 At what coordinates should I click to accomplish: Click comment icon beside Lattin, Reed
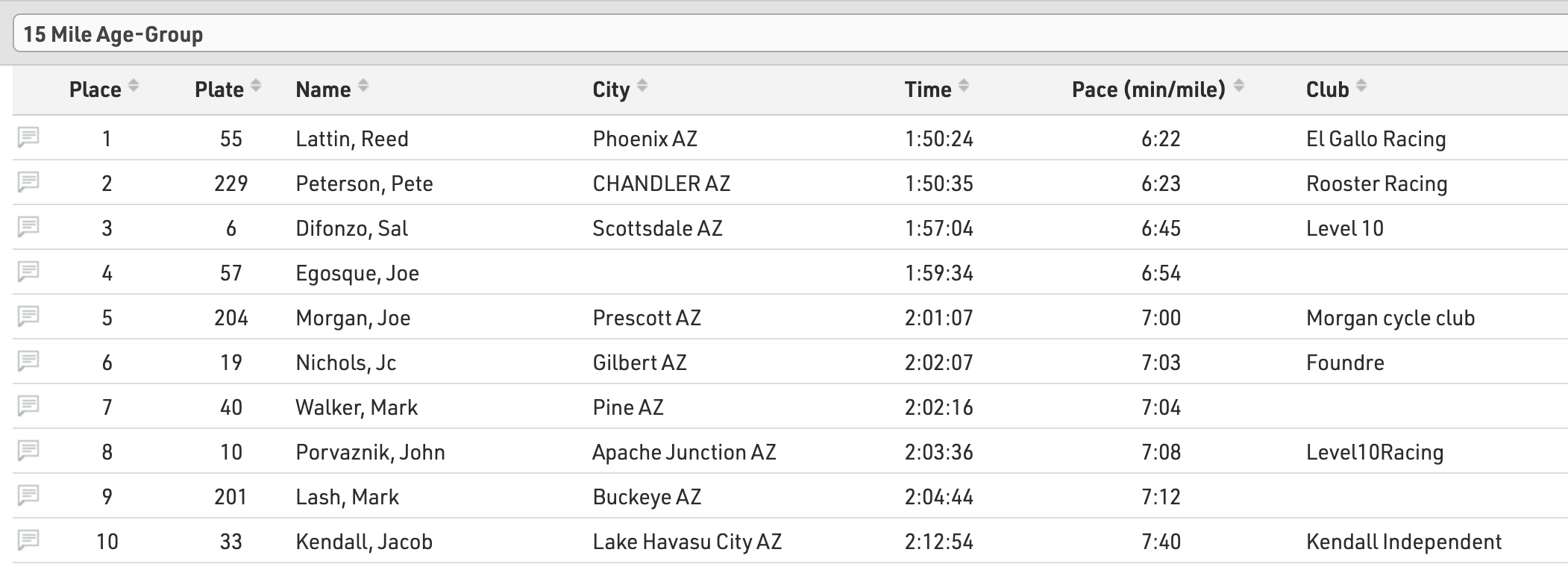28,137
